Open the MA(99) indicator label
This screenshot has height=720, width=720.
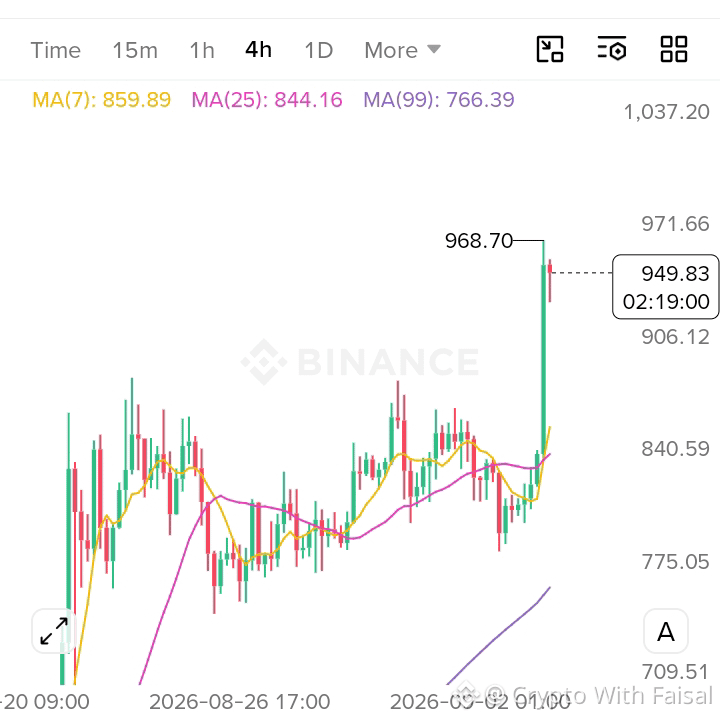click(439, 100)
